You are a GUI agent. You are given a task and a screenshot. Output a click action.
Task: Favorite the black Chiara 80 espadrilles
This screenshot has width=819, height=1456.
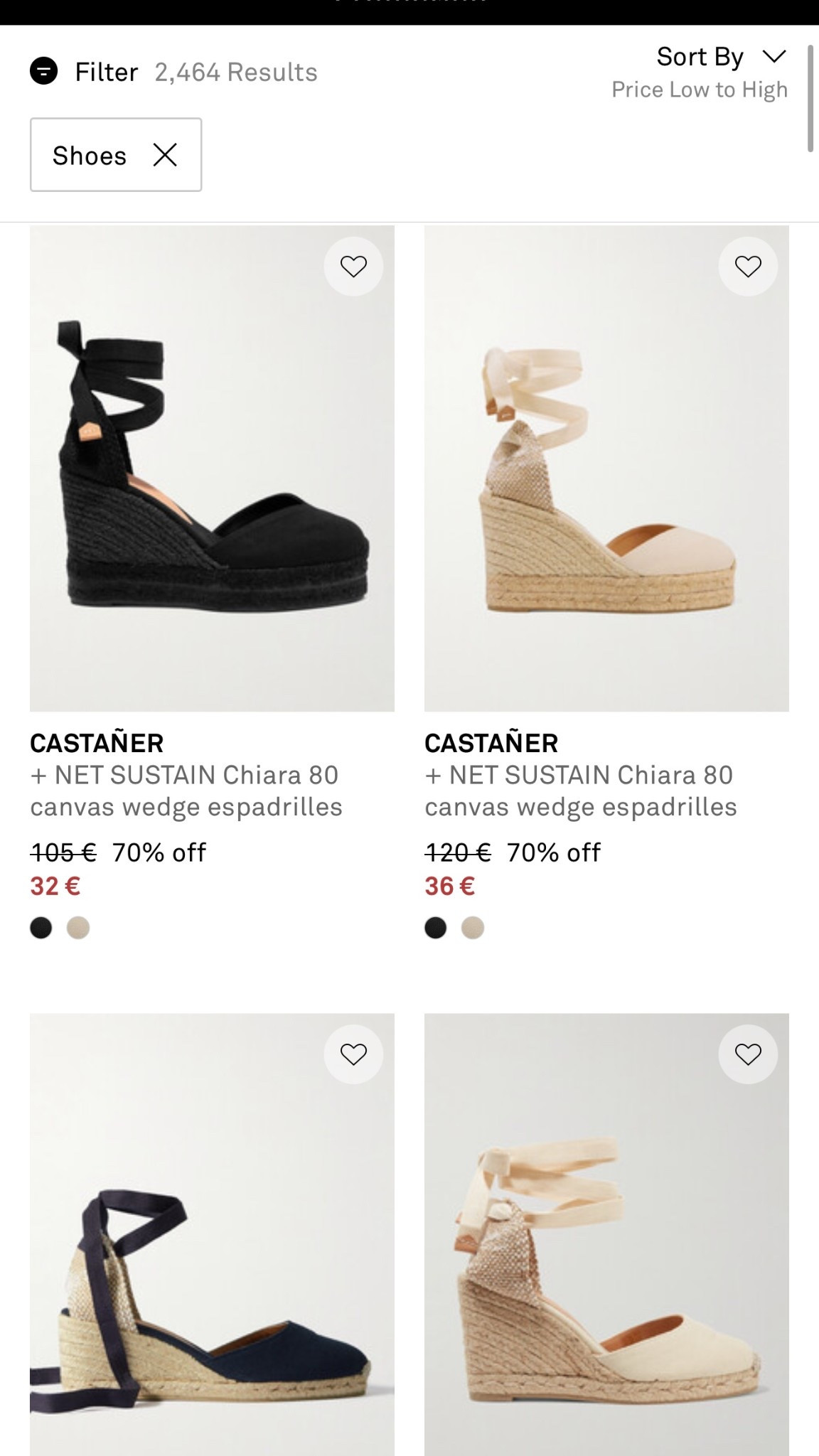pyautogui.click(x=353, y=266)
